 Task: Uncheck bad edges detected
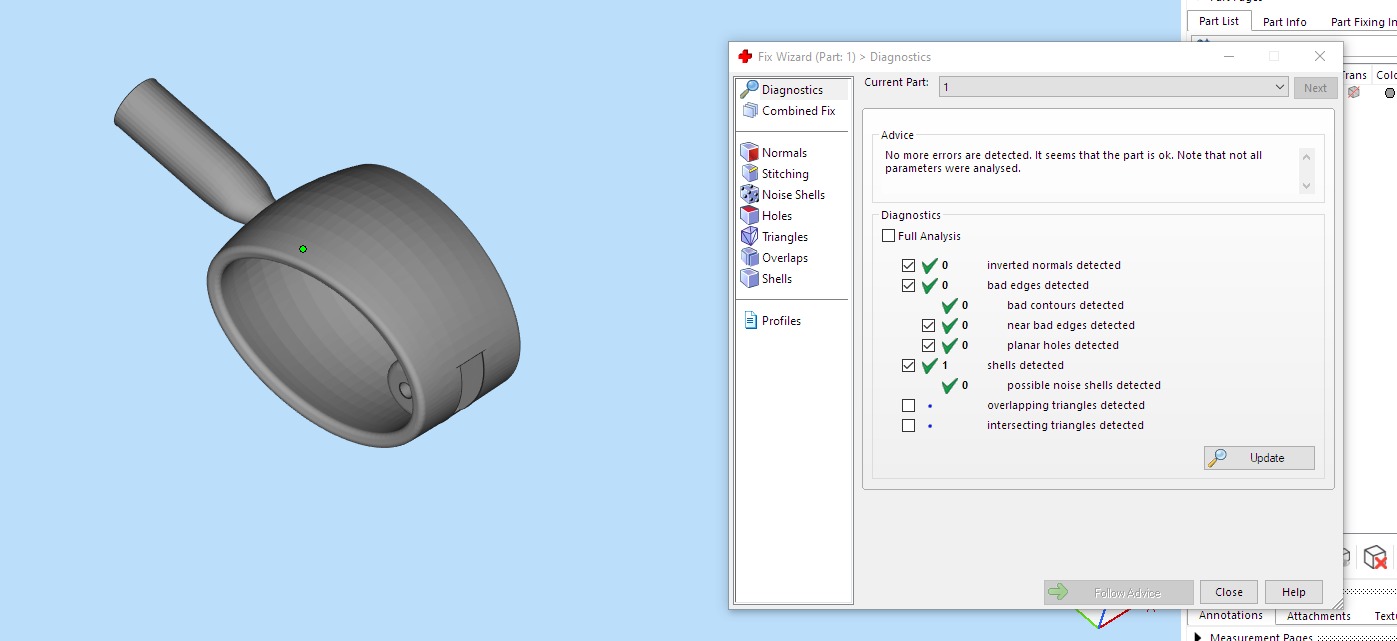pyautogui.click(x=908, y=286)
